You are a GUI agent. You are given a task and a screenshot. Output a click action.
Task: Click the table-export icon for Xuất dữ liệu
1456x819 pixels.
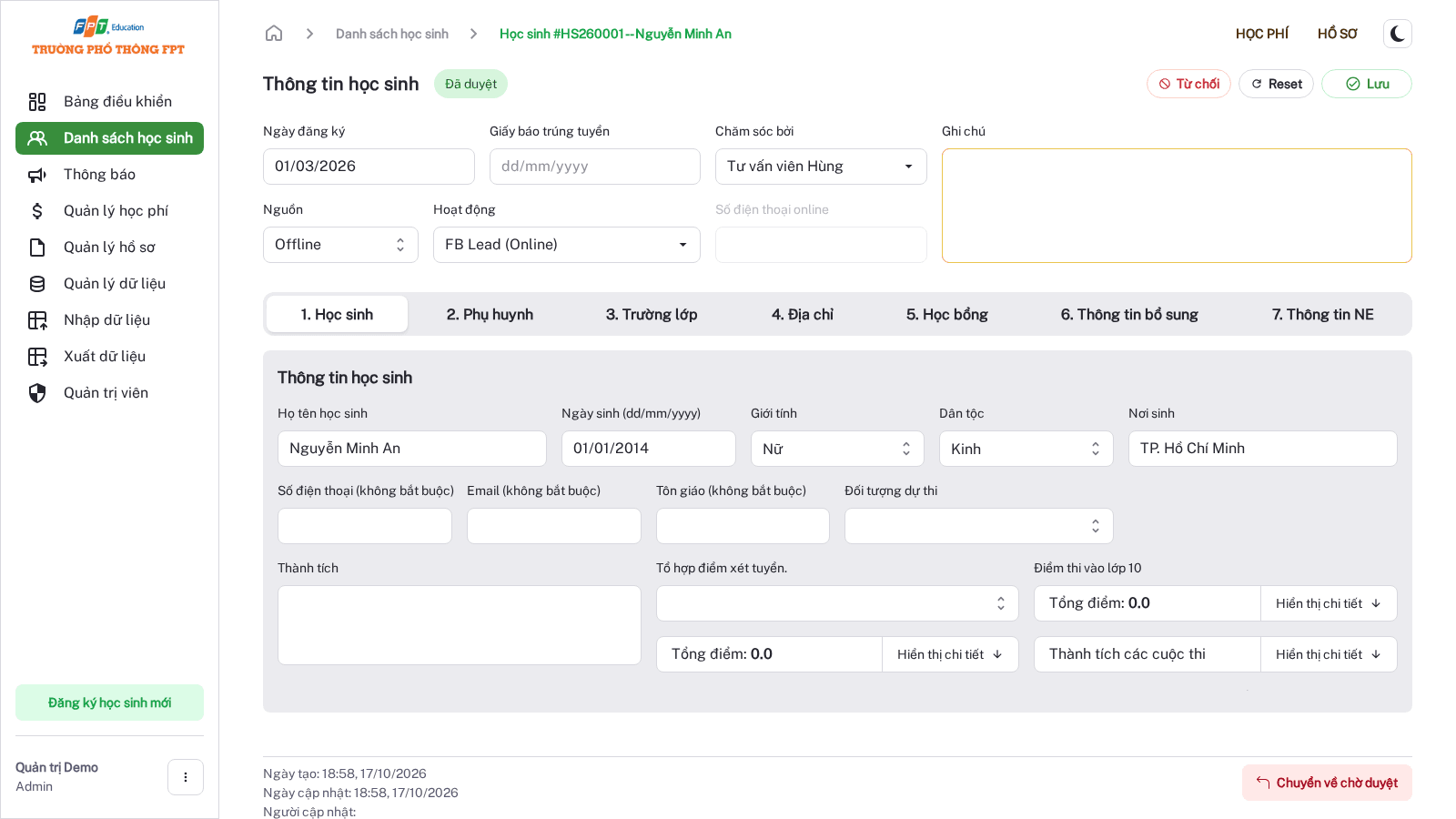pyautogui.click(x=37, y=357)
